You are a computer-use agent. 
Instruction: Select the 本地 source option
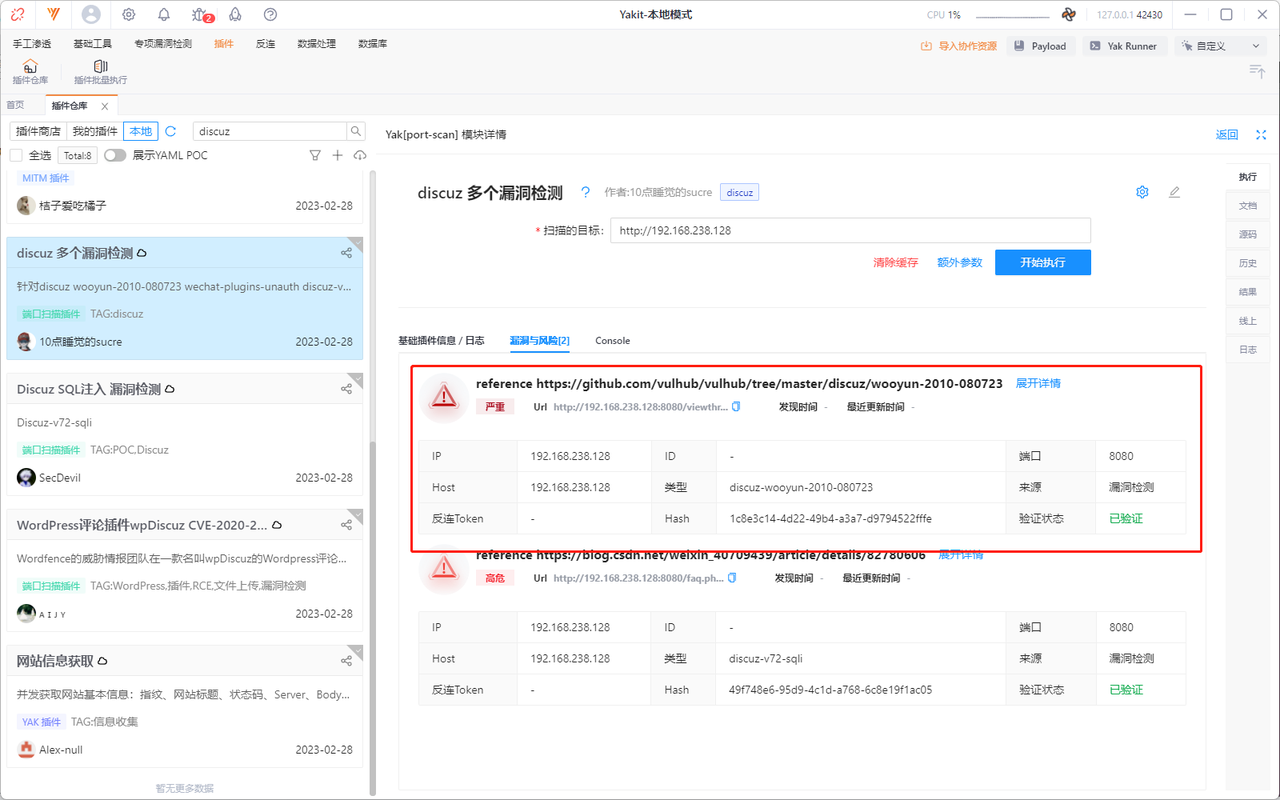point(141,131)
